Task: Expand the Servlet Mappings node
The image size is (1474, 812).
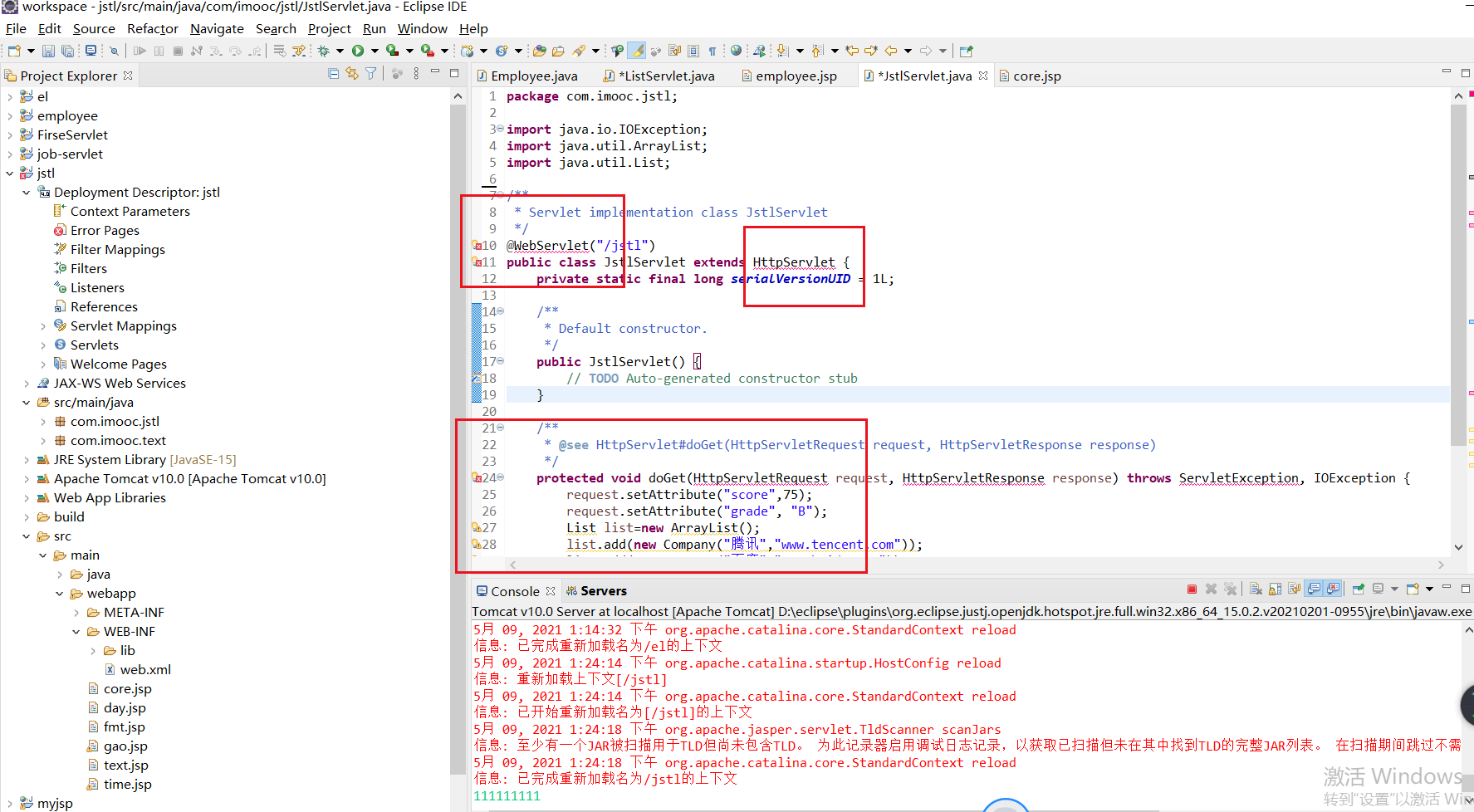Action: [43, 326]
